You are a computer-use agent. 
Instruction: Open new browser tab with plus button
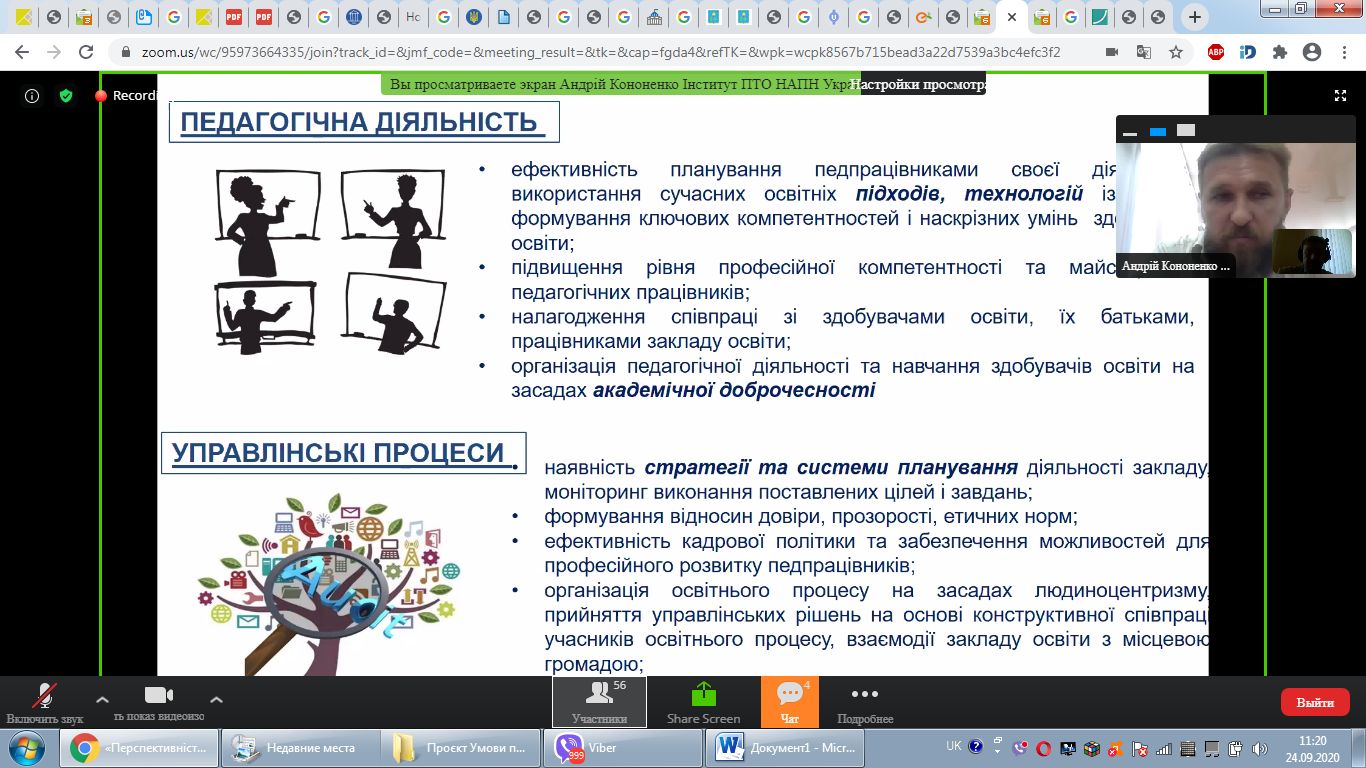(1194, 17)
